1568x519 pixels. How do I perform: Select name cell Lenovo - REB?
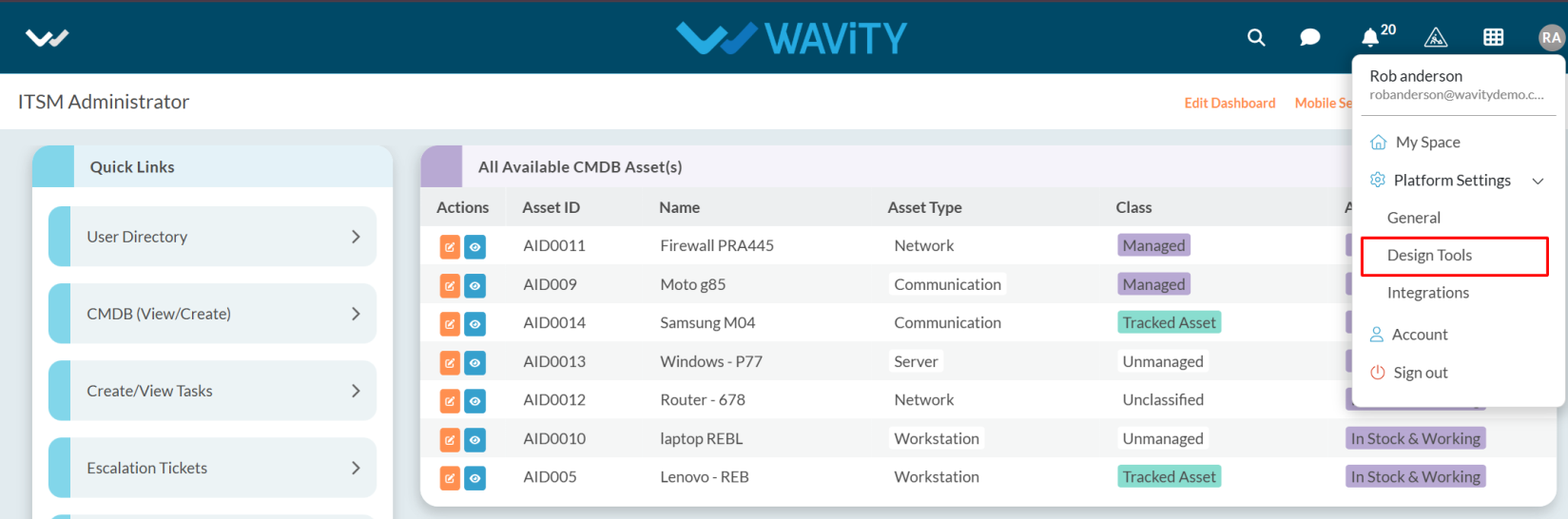[x=705, y=477]
